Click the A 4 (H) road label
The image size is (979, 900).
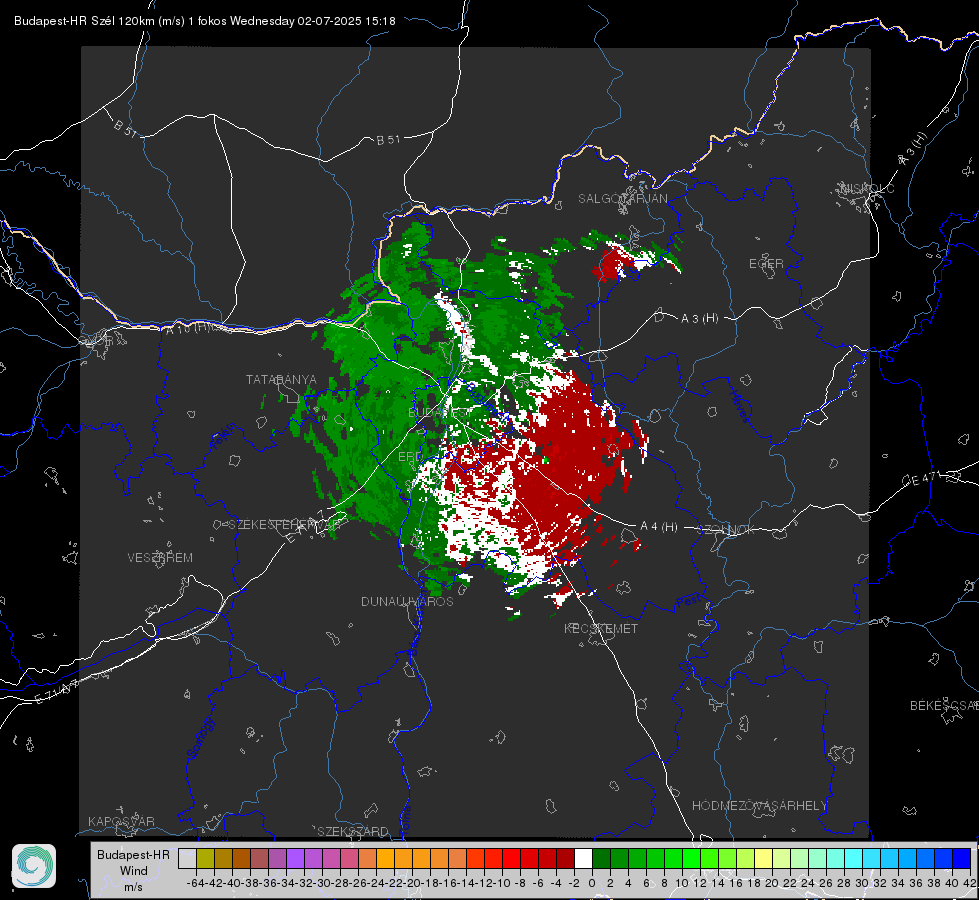click(659, 527)
